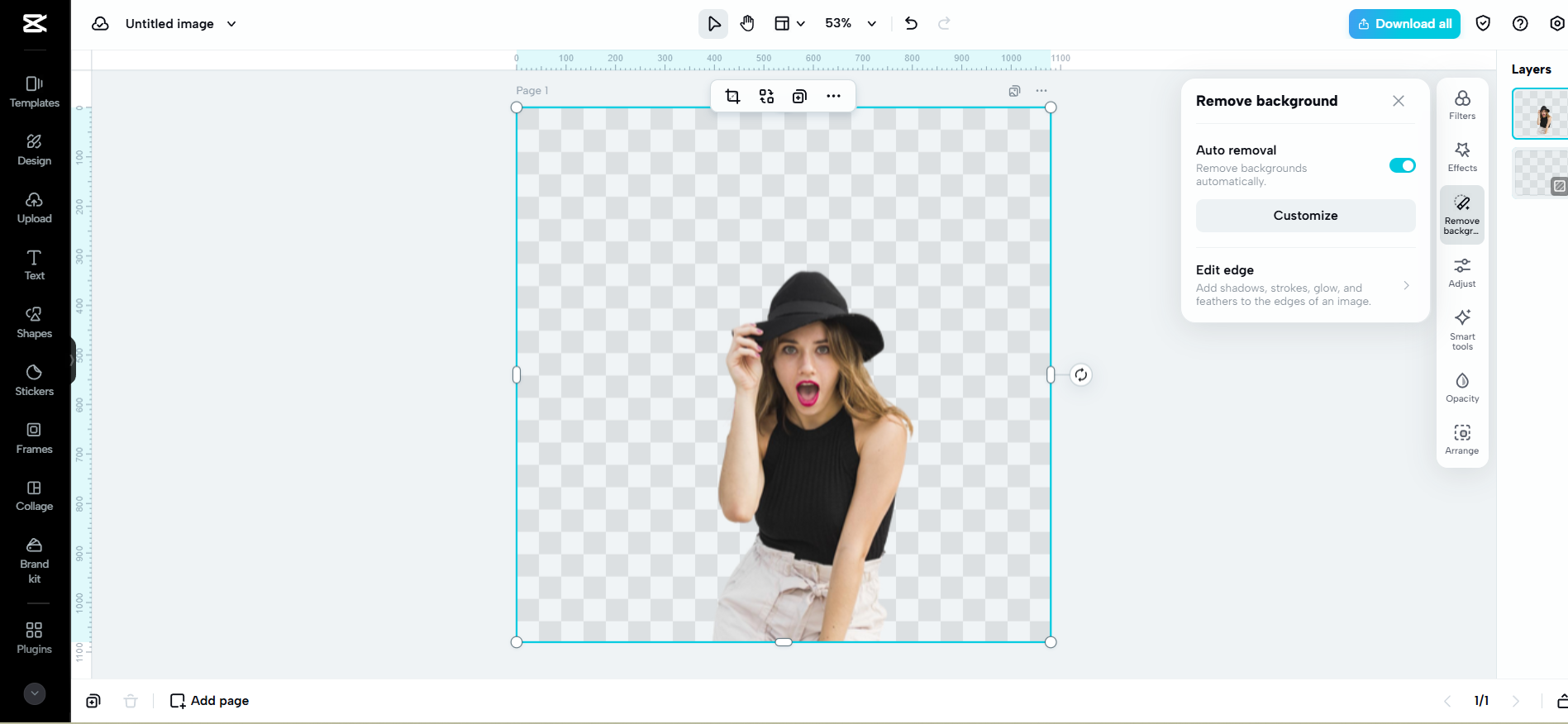Close the Remove background panel
The height and width of the screenshot is (724, 1568).
point(1398,101)
